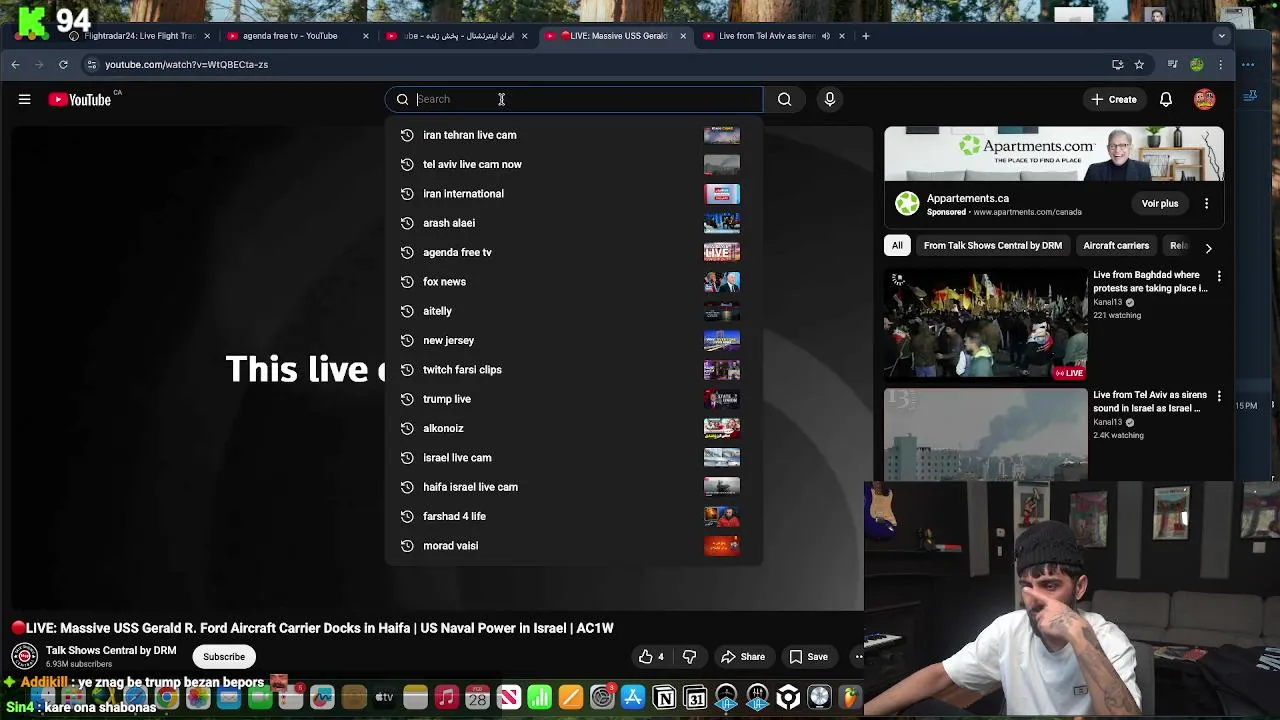Open Apple TV in the Dock

click(x=384, y=697)
